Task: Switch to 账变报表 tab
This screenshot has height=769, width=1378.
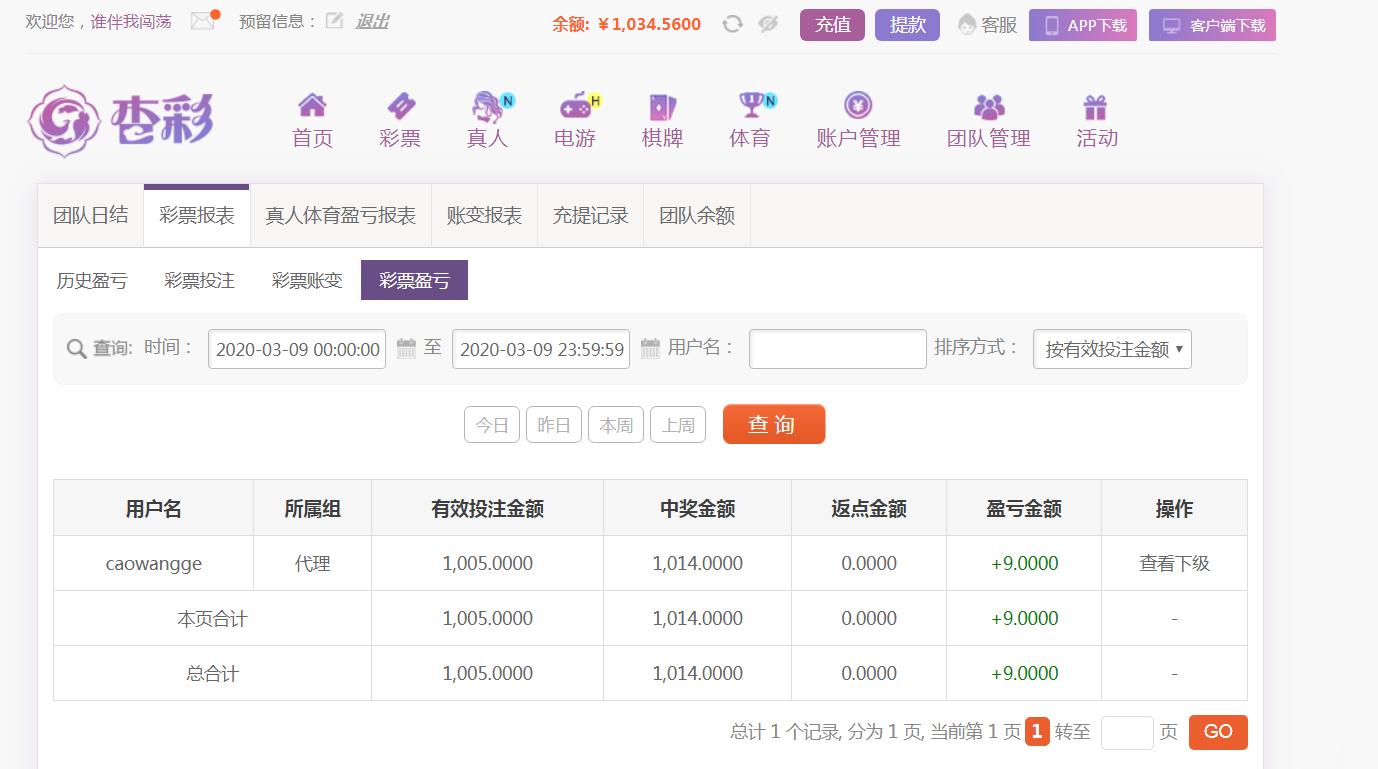Action: (485, 216)
